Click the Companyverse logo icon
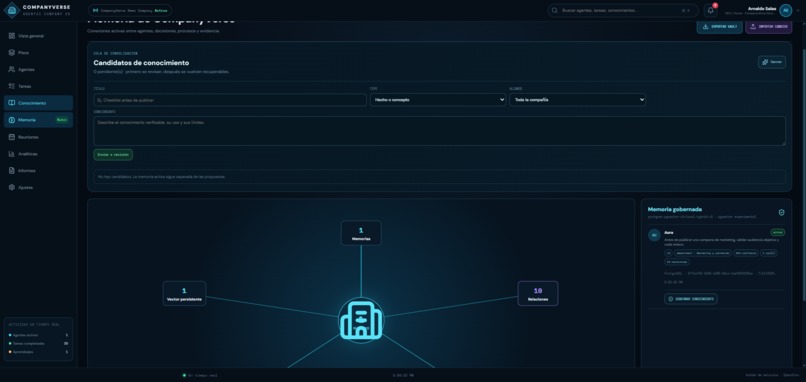Viewport: 806px width, 382px height. pyautogui.click(x=11, y=10)
